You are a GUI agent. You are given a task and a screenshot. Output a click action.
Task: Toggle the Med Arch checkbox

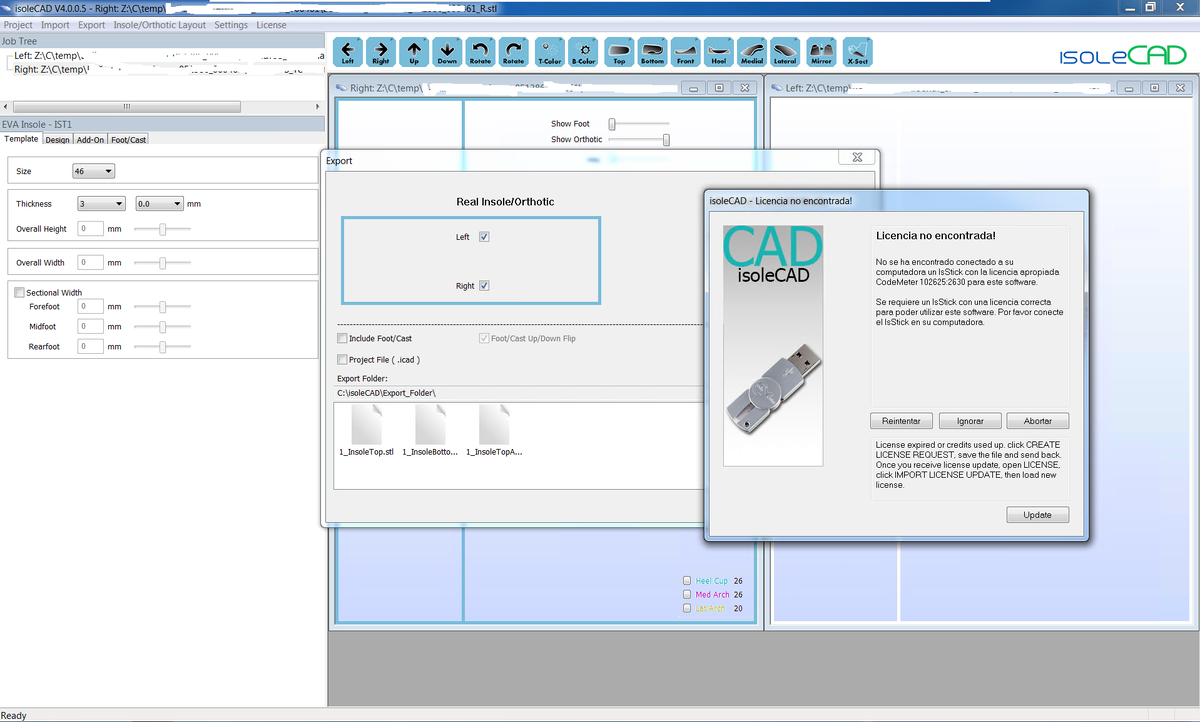[x=687, y=595]
